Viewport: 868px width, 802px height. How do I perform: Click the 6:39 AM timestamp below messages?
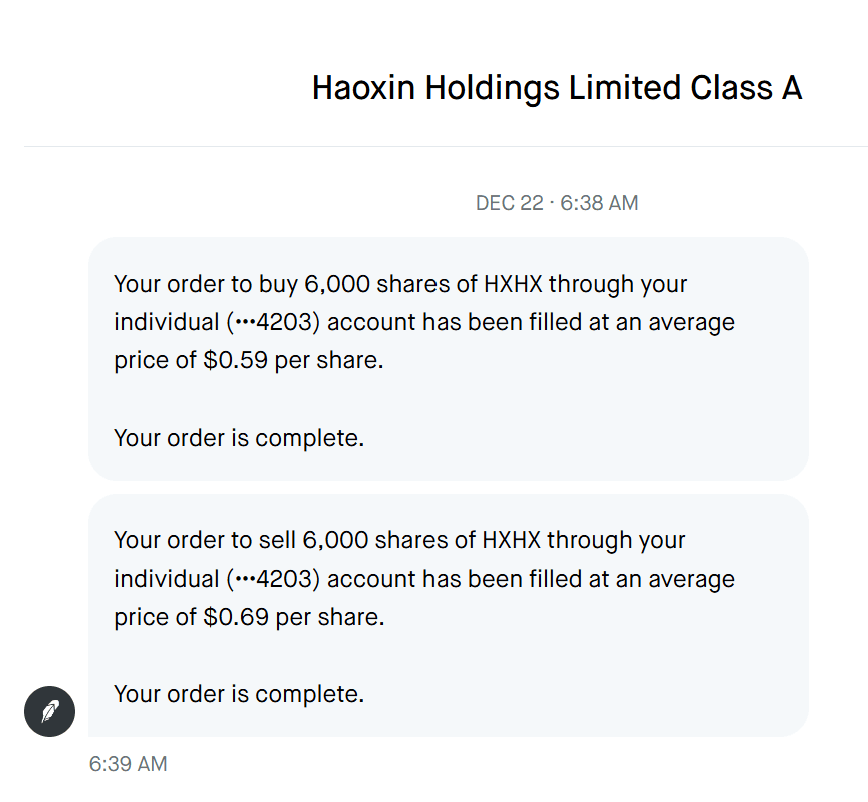tap(127, 764)
